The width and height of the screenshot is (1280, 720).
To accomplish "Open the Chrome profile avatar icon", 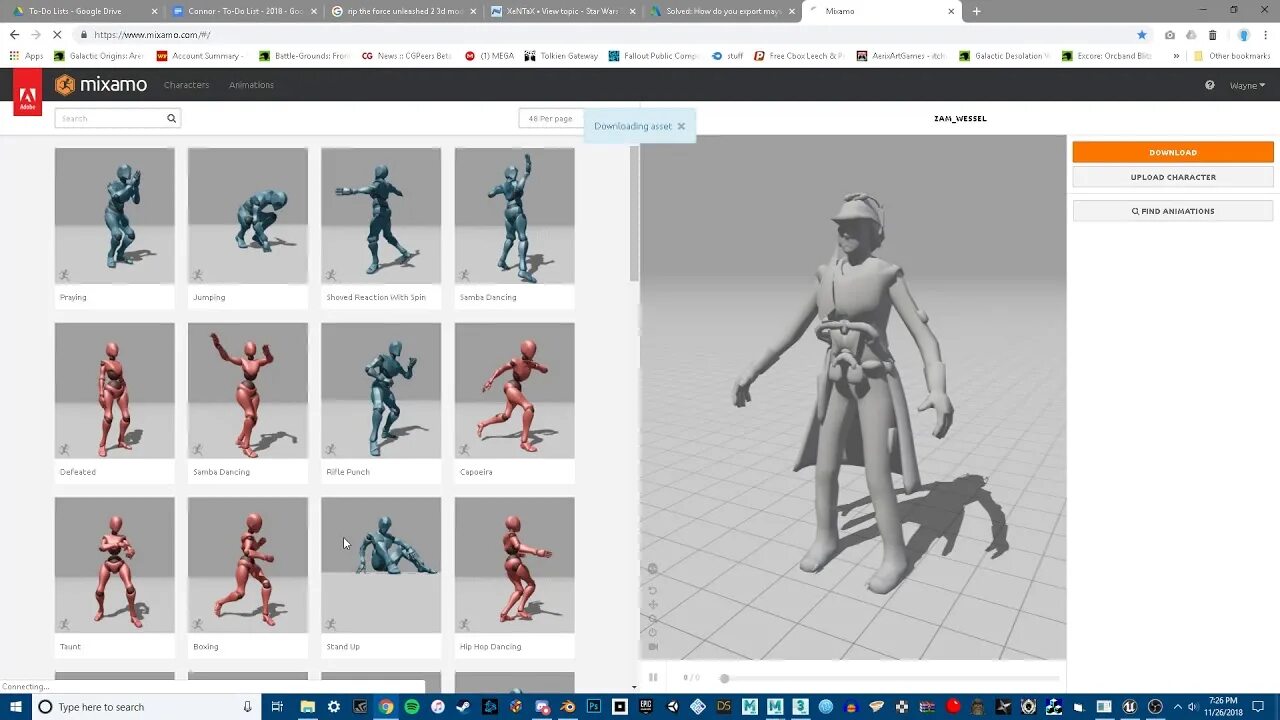I will pyautogui.click(x=1243, y=34).
